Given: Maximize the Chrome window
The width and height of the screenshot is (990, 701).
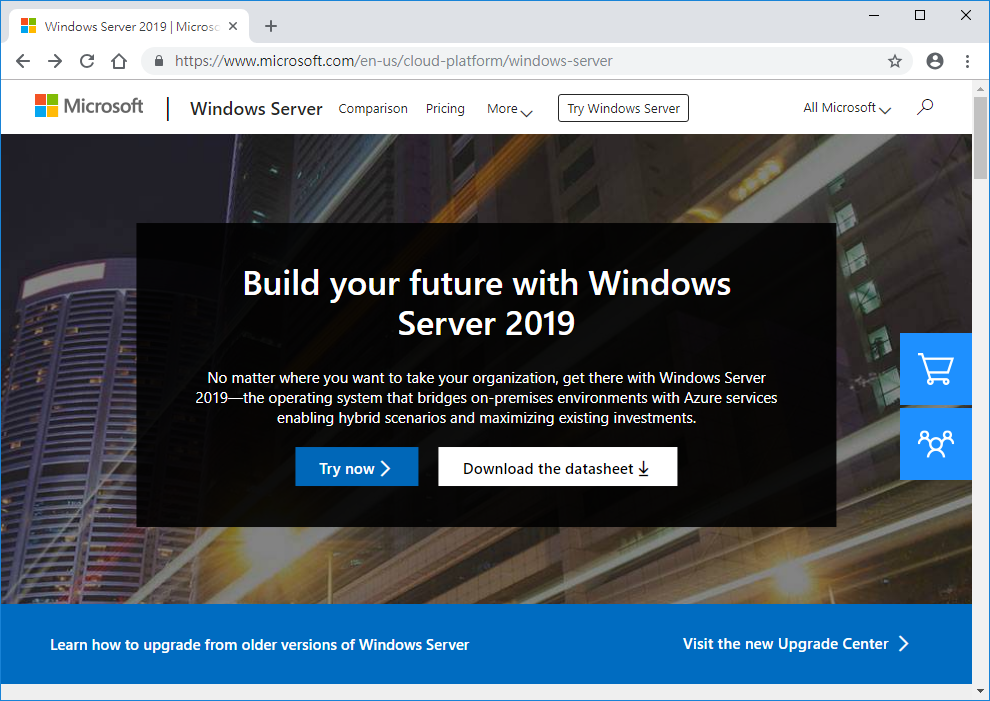Looking at the screenshot, I should 920,15.
